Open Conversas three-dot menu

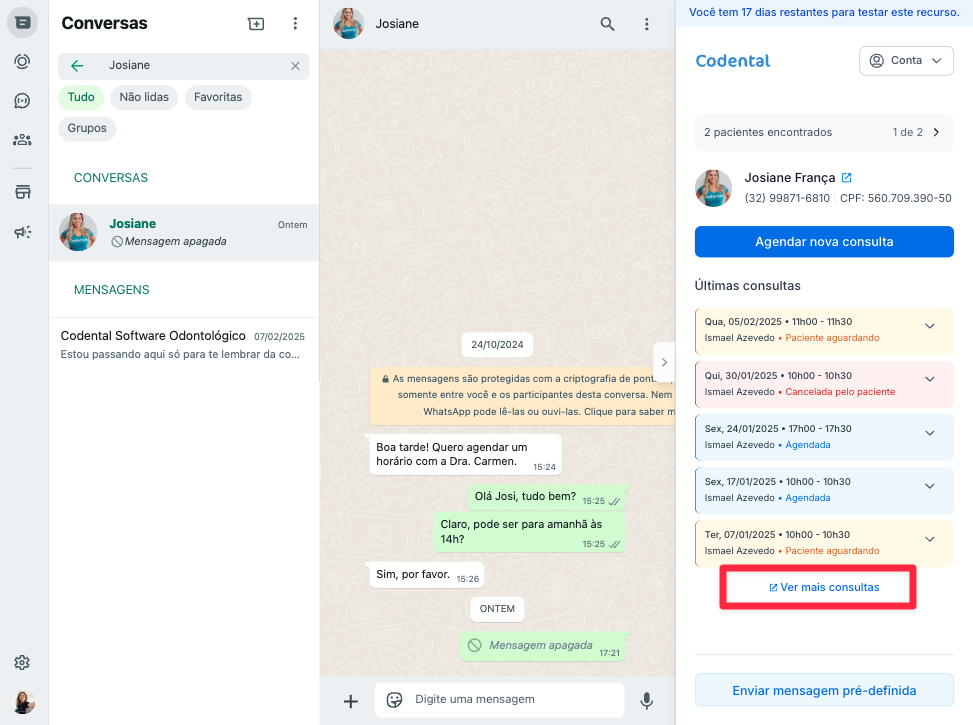295,24
